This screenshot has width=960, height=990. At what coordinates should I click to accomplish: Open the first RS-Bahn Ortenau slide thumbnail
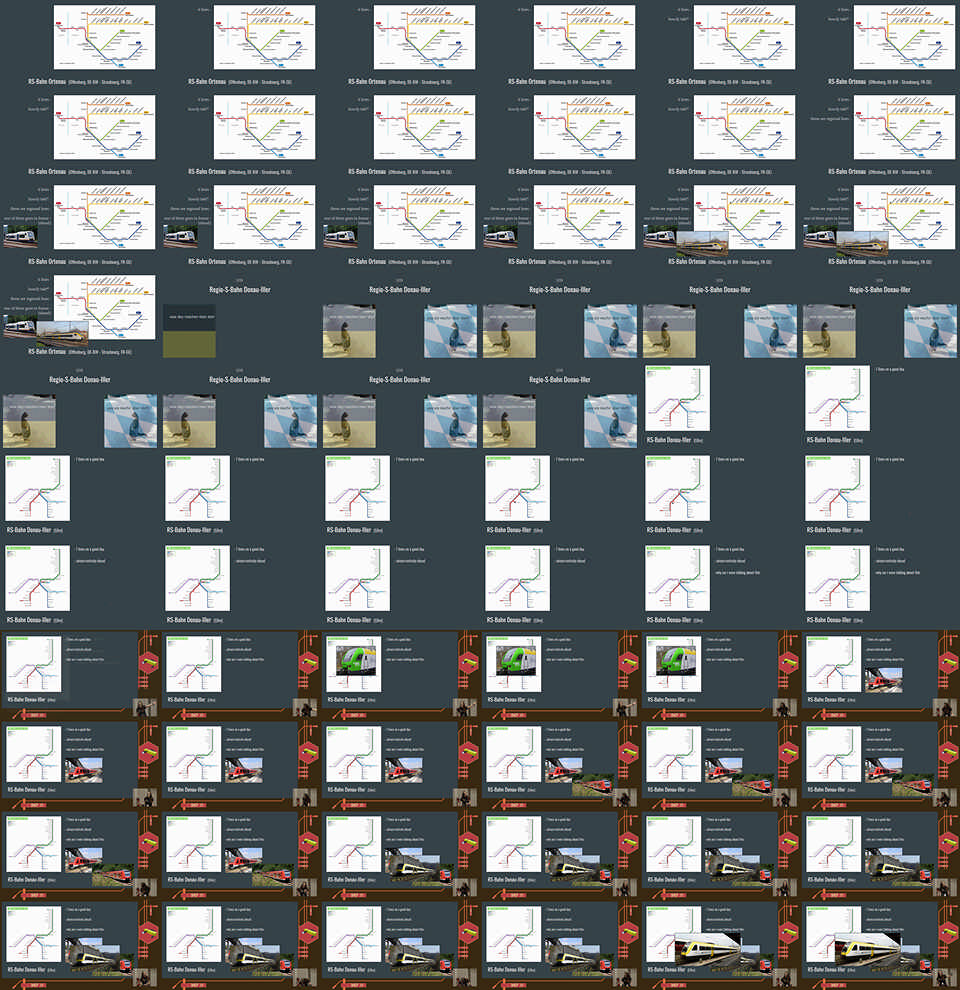point(104,38)
